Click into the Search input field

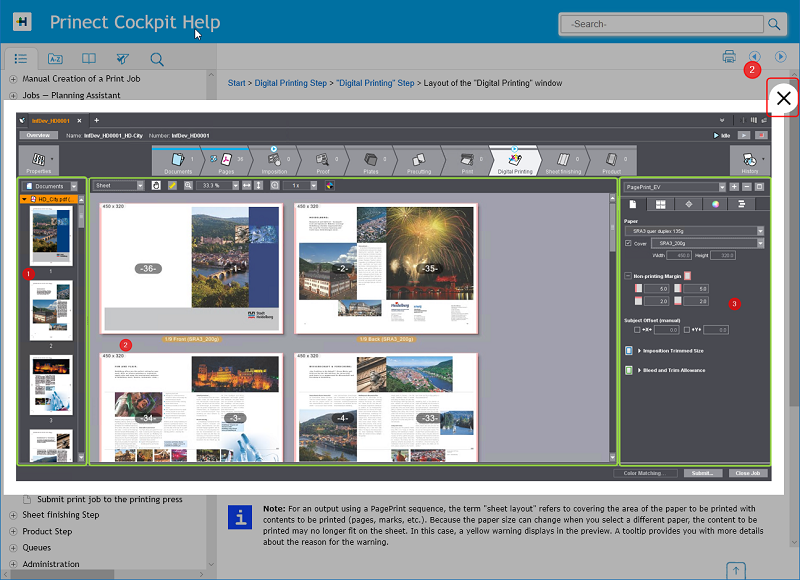[x=660, y=23]
